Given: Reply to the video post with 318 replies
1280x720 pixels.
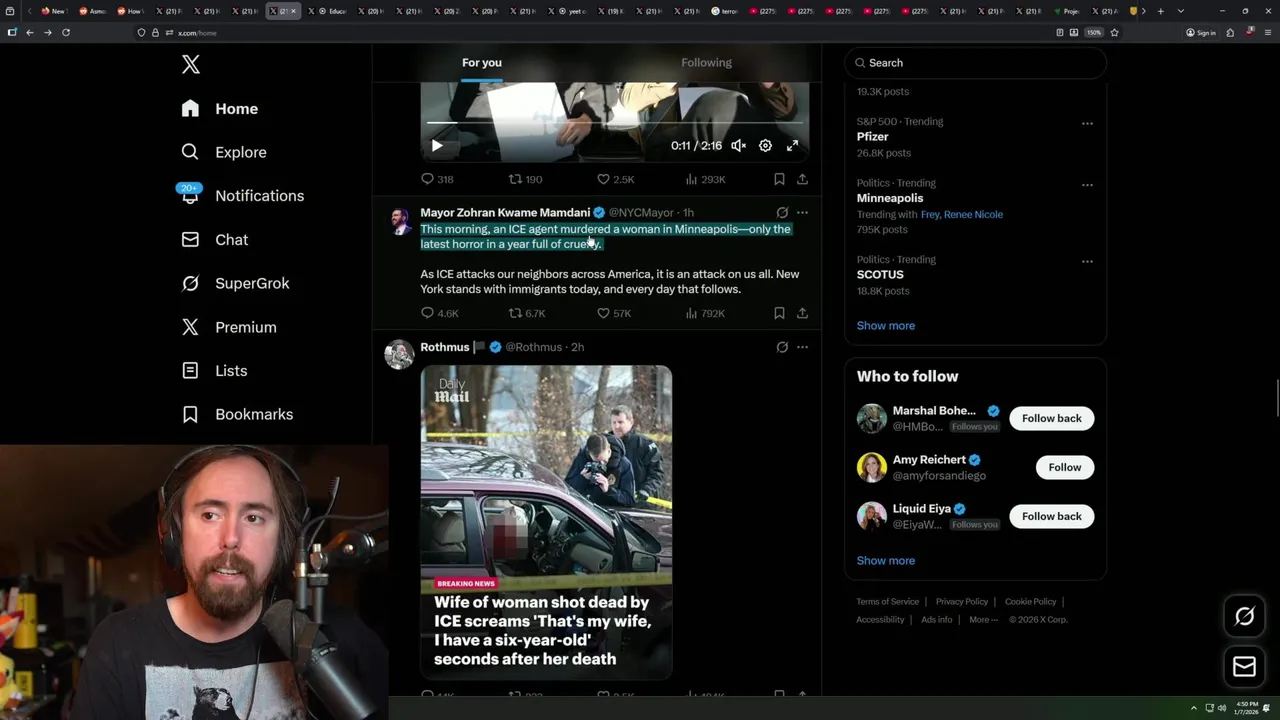Looking at the screenshot, I should click(437, 179).
